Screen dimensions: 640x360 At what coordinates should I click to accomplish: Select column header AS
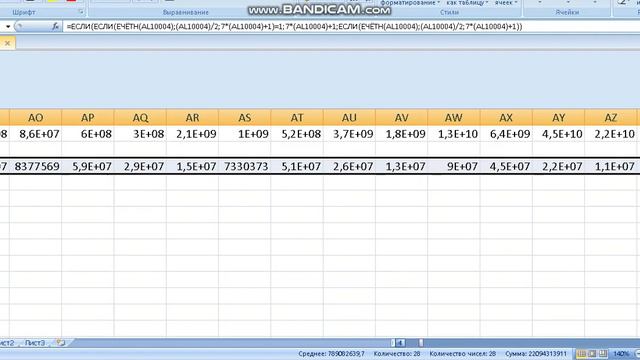click(244, 118)
